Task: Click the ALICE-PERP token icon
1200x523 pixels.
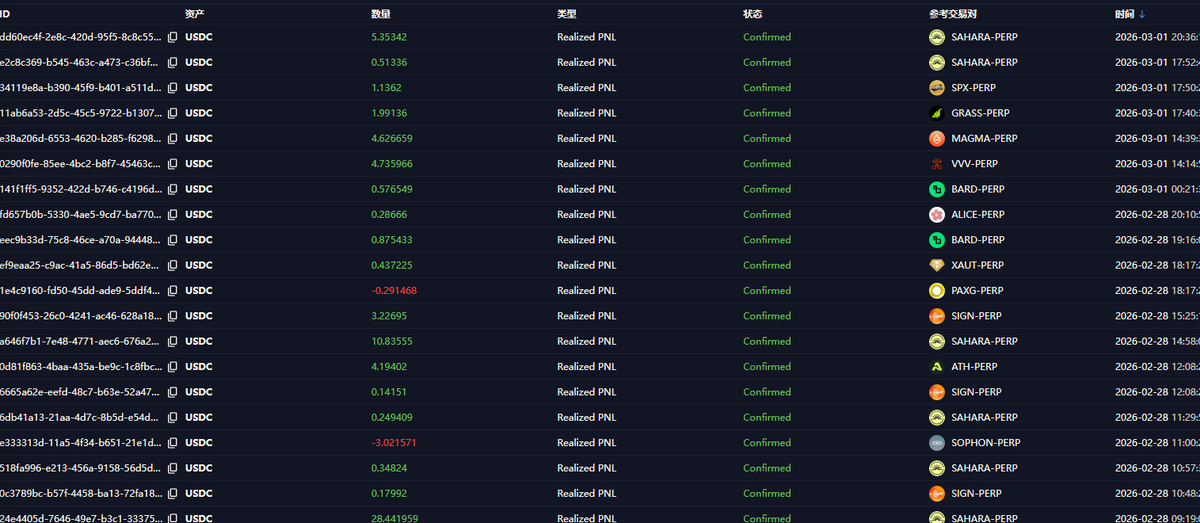Action: click(937, 214)
